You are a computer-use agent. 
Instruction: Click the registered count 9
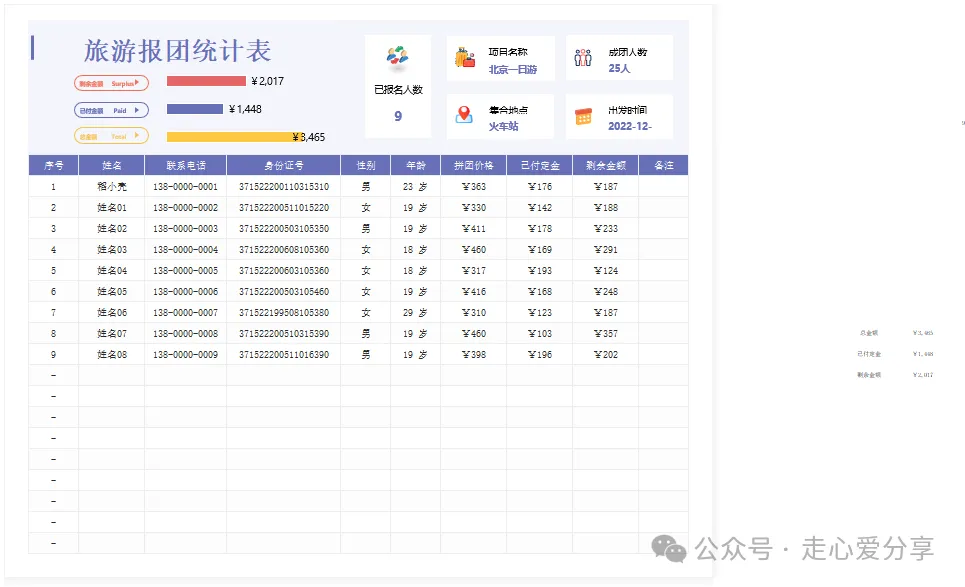pos(398,116)
